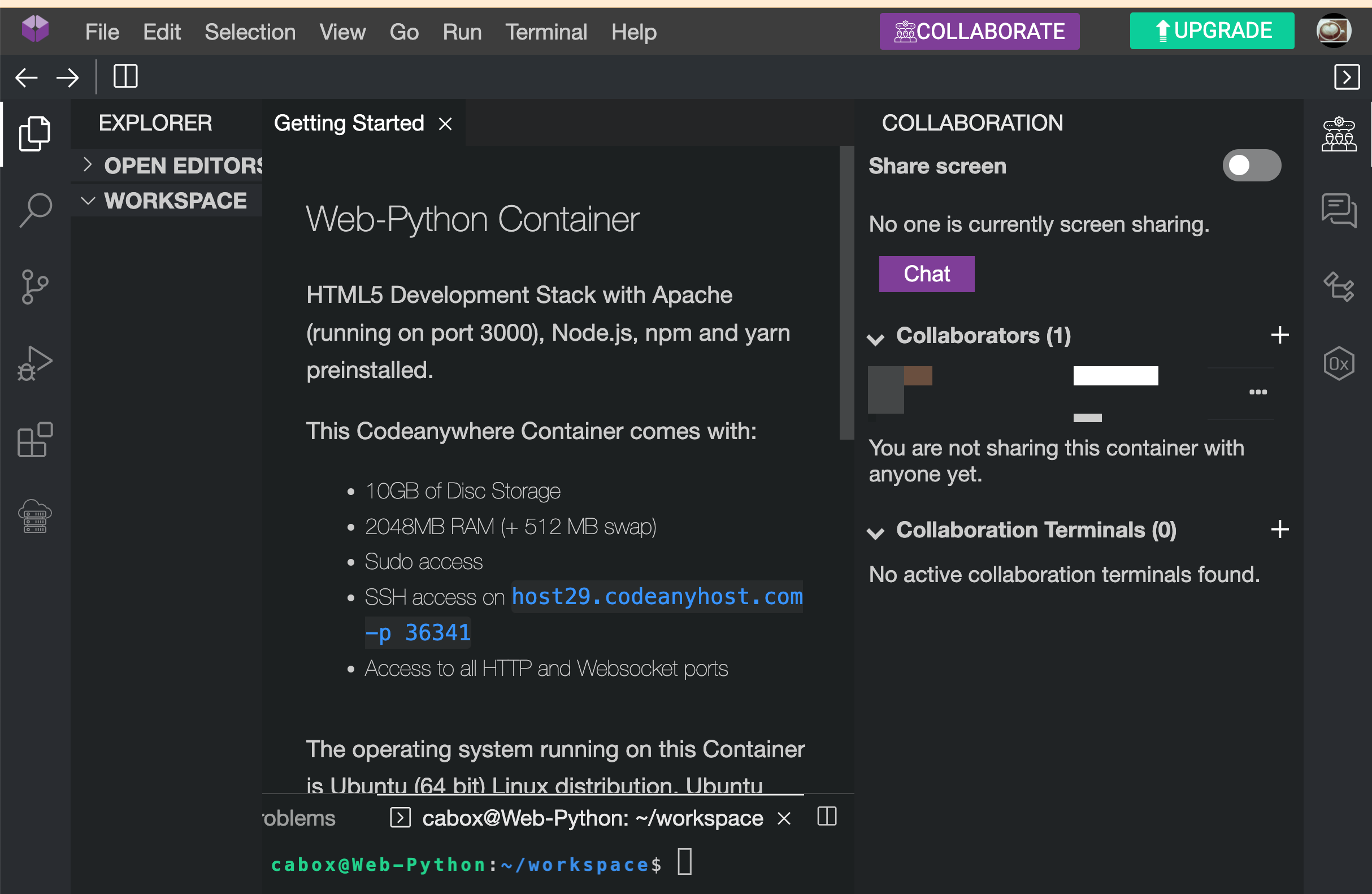Open Source Control view icon
This screenshot has height=894, width=1372.
(x=34, y=287)
